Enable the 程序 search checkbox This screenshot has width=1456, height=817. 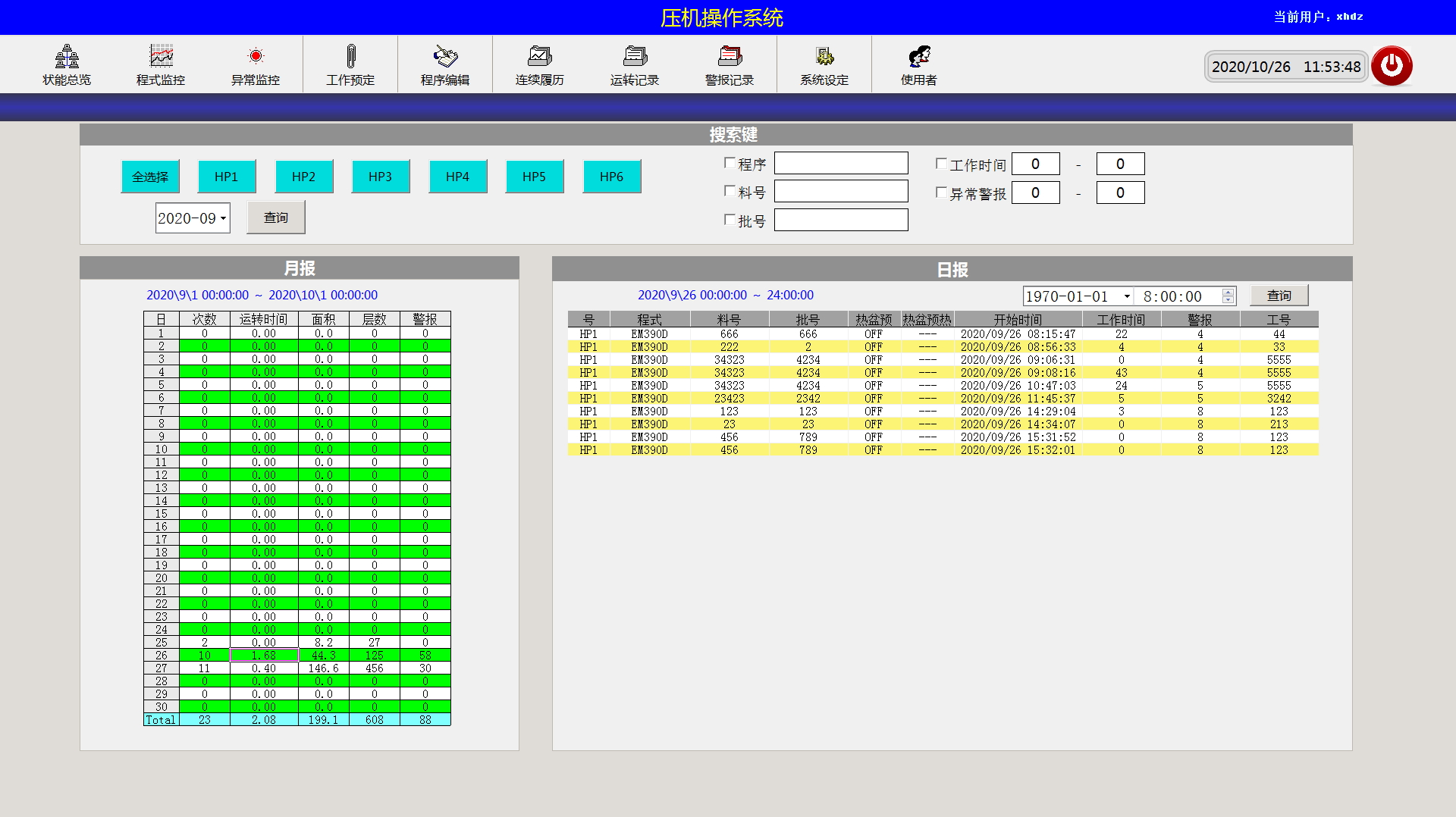tap(730, 163)
